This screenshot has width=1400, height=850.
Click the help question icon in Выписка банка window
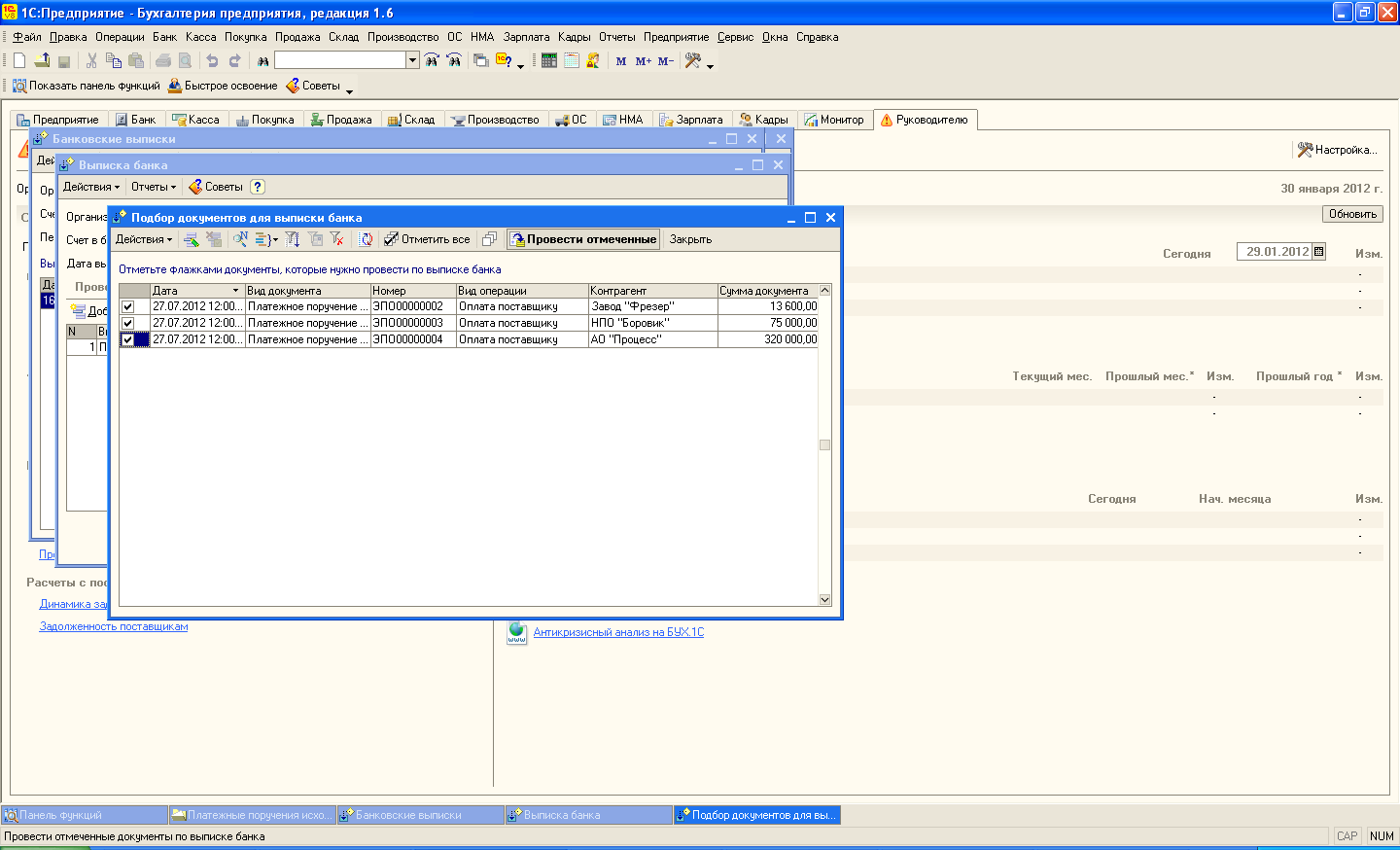257,187
